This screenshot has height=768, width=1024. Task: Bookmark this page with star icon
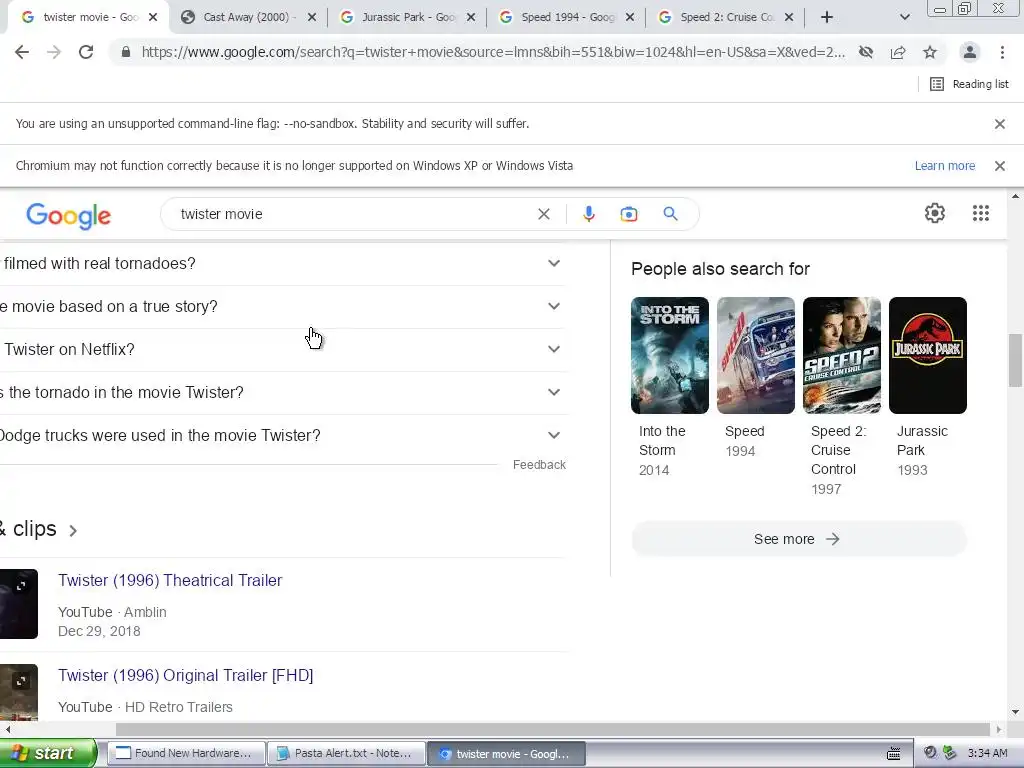(x=930, y=52)
